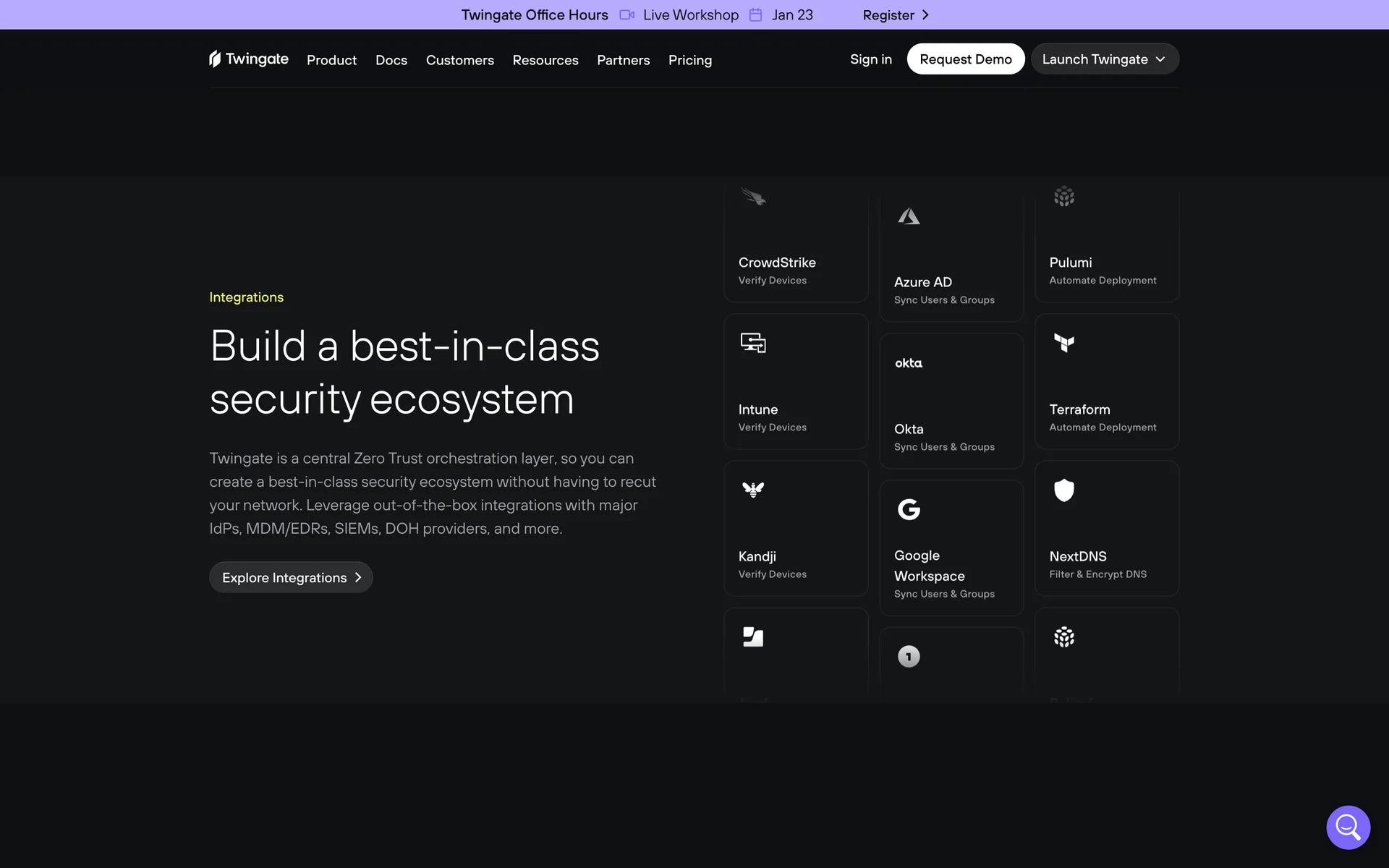Click the CrowdStrike falcon icon
Viewport: 1389px width, 868px height.
pyautogui.click(x=753, y=197)
